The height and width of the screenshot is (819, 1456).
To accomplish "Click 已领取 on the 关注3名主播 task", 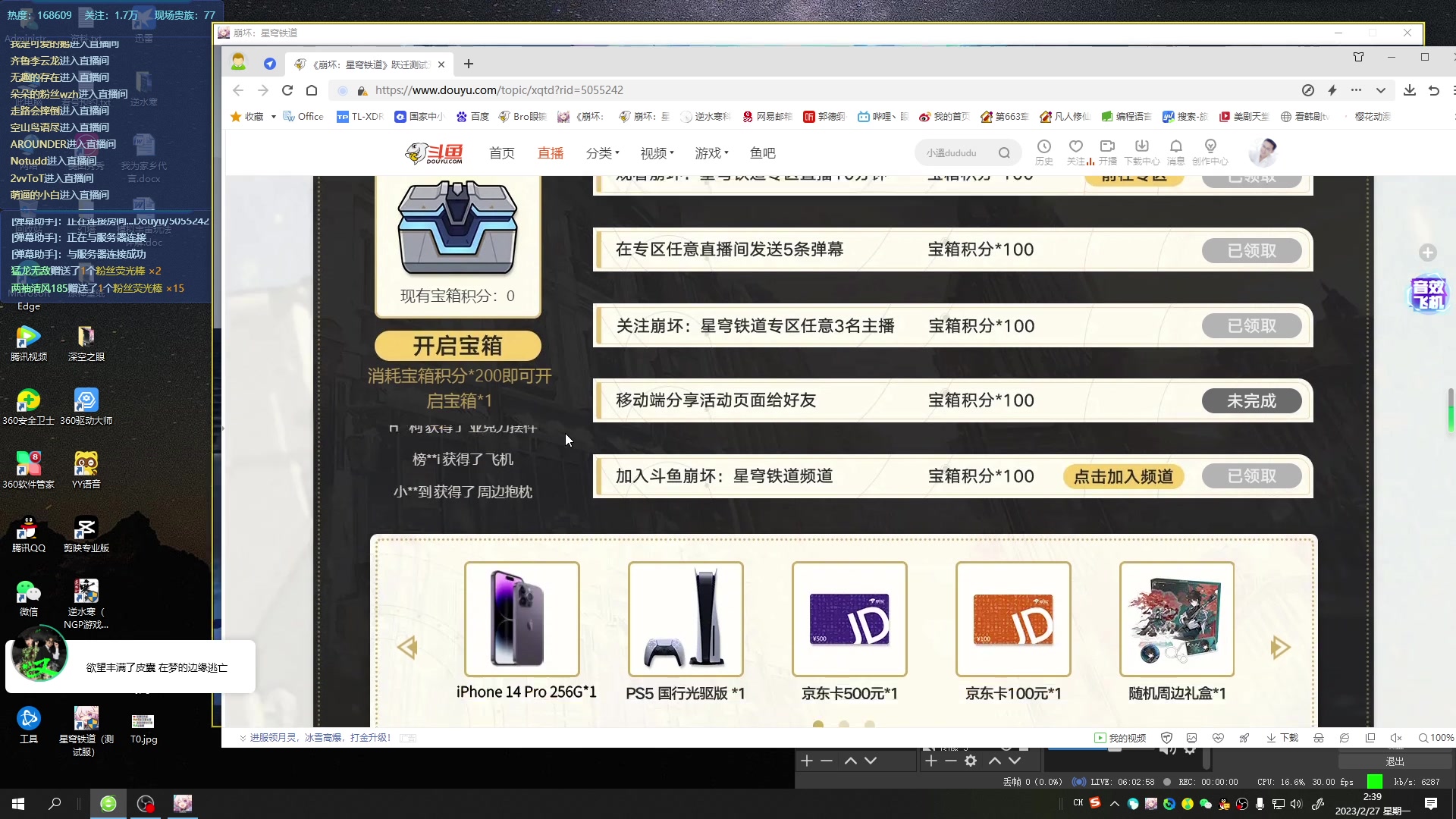I will (1252, 326).
